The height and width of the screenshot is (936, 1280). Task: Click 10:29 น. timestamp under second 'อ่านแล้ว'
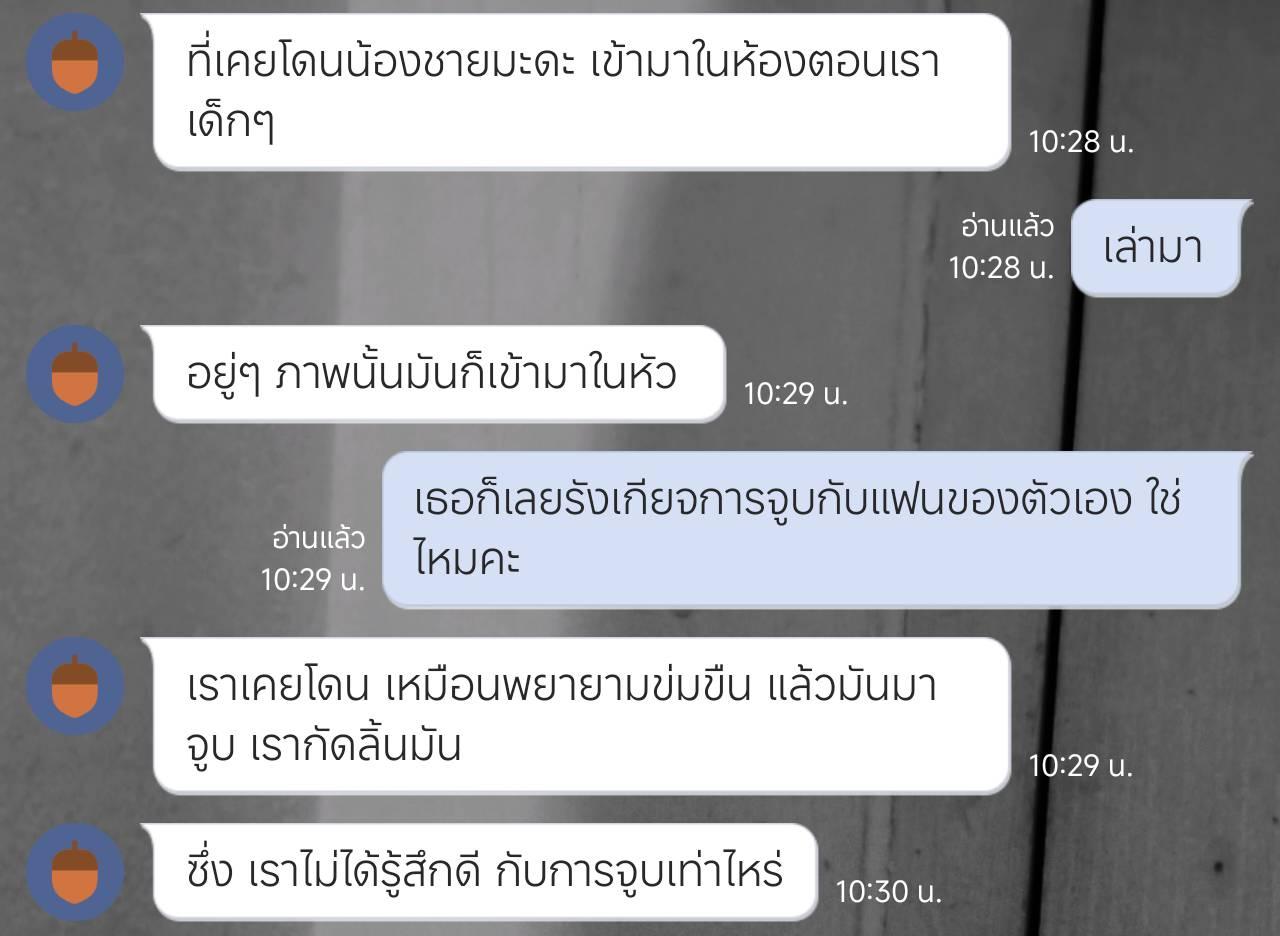click(313, 580)
